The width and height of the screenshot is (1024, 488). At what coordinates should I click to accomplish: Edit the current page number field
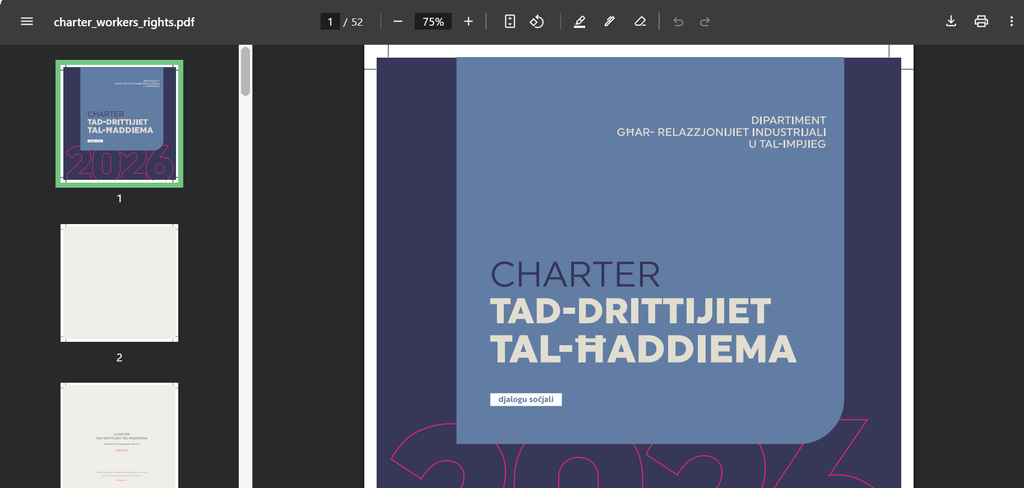pos(330,22)
